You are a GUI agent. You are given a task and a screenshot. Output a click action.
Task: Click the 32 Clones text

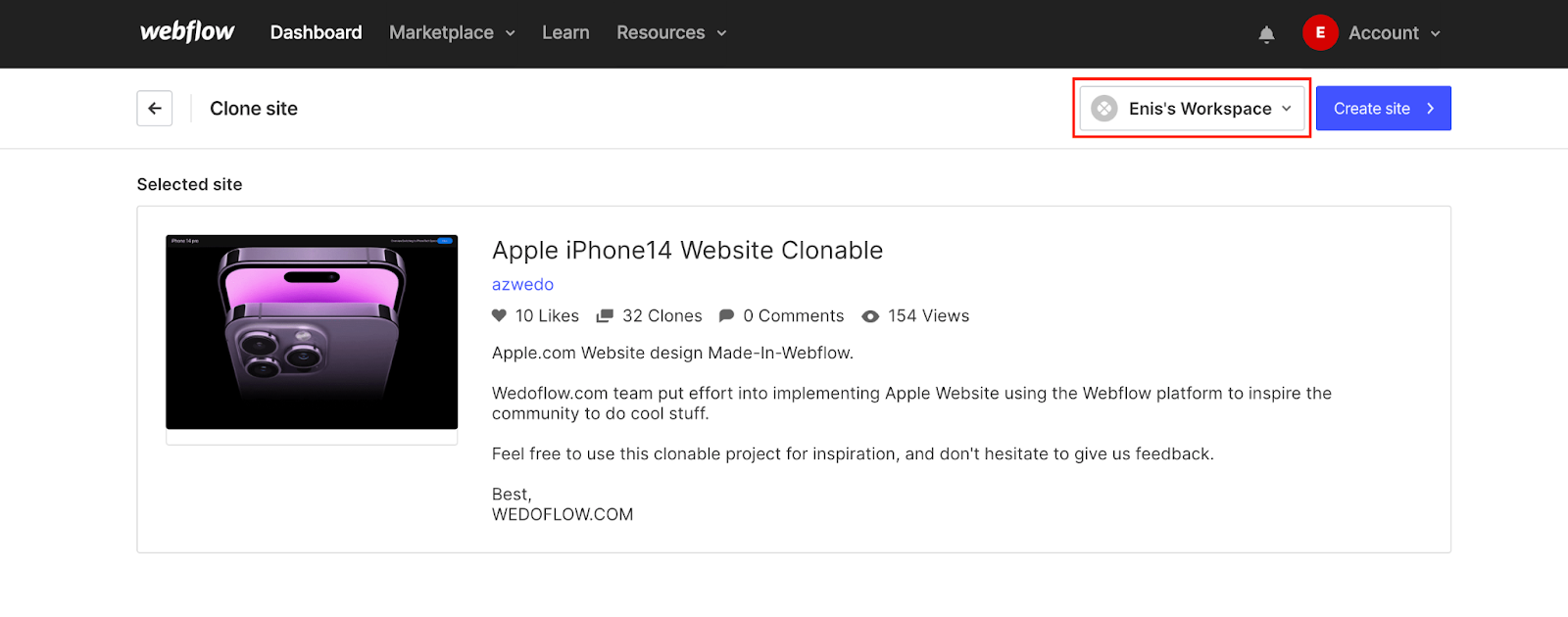(662, 315)
